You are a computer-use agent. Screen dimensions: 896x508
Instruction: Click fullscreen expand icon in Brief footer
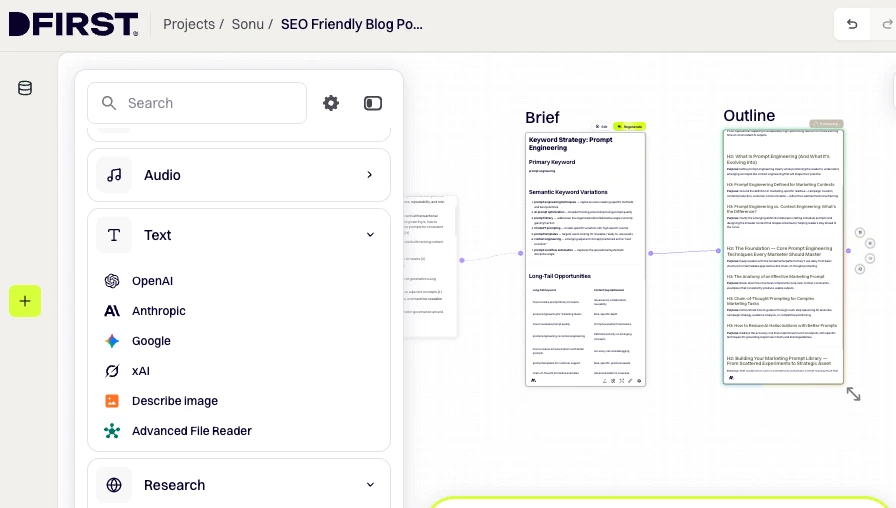tap(622, 381)
